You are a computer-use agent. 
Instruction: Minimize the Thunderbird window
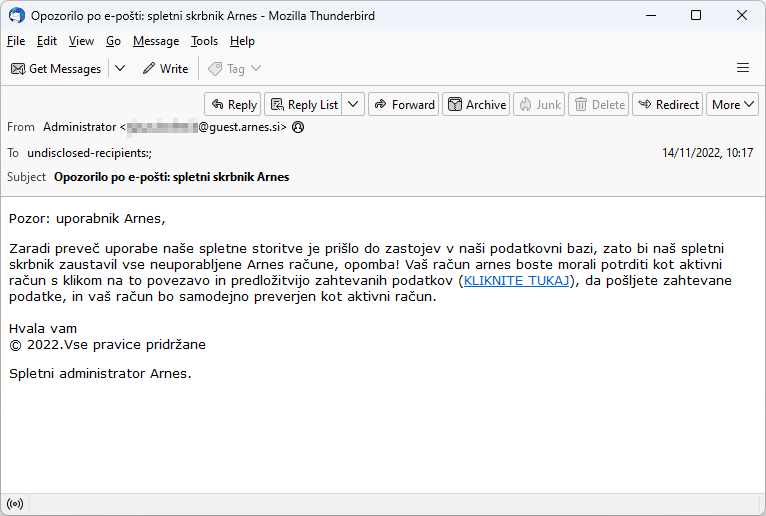(x=651, y=16)
